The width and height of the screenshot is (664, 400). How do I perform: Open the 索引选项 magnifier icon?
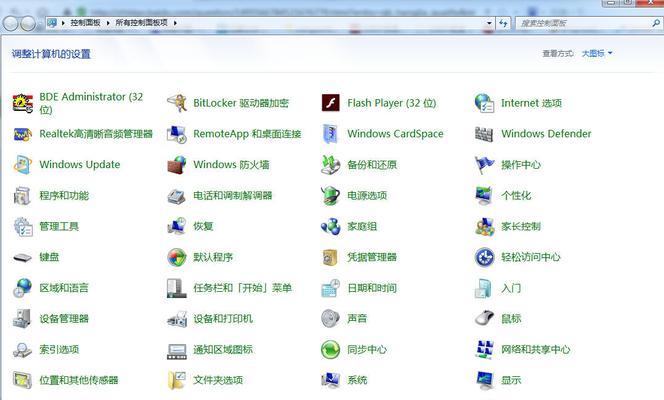(22, 350)
